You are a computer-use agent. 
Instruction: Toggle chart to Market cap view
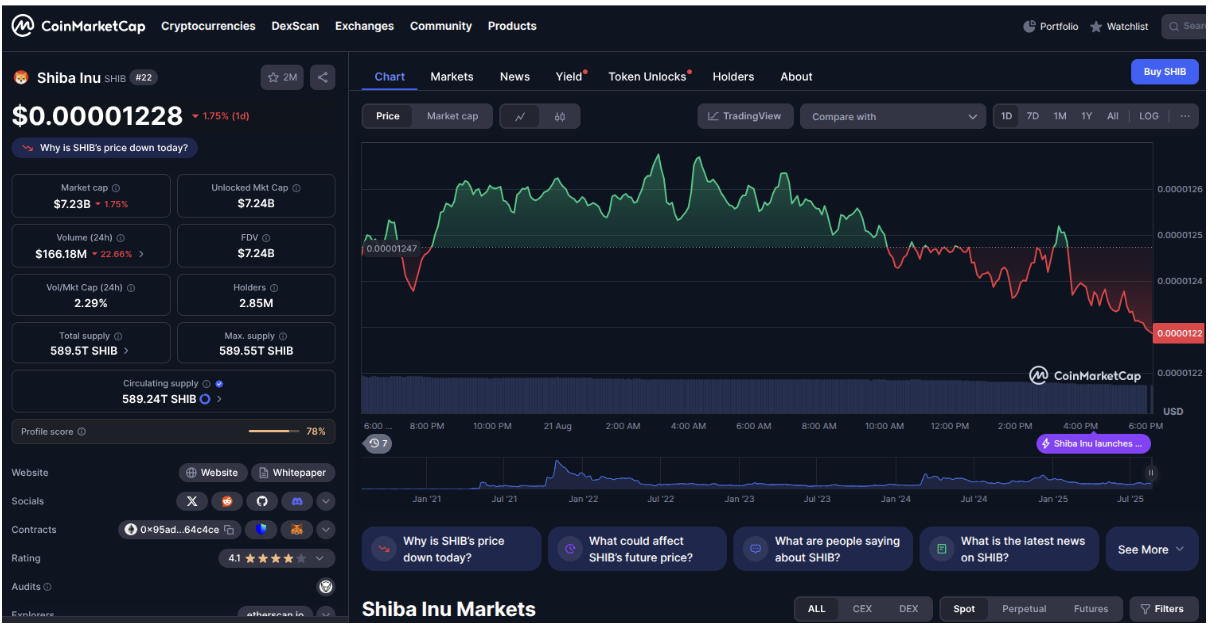click(x=452, y=116)
